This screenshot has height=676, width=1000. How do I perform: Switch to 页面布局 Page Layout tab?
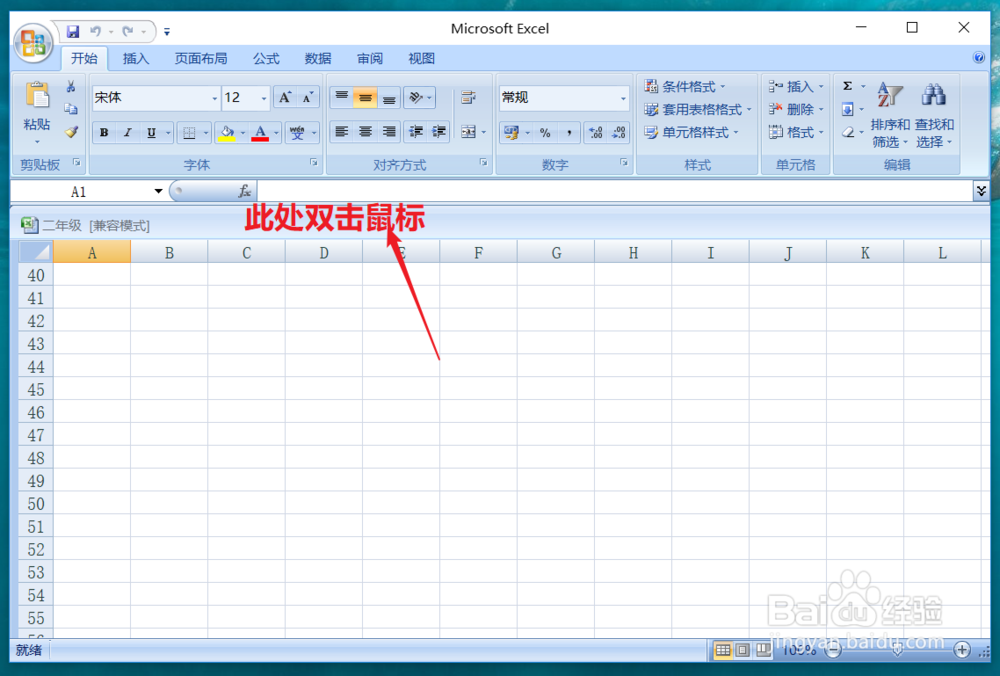(x=201, y=59)
